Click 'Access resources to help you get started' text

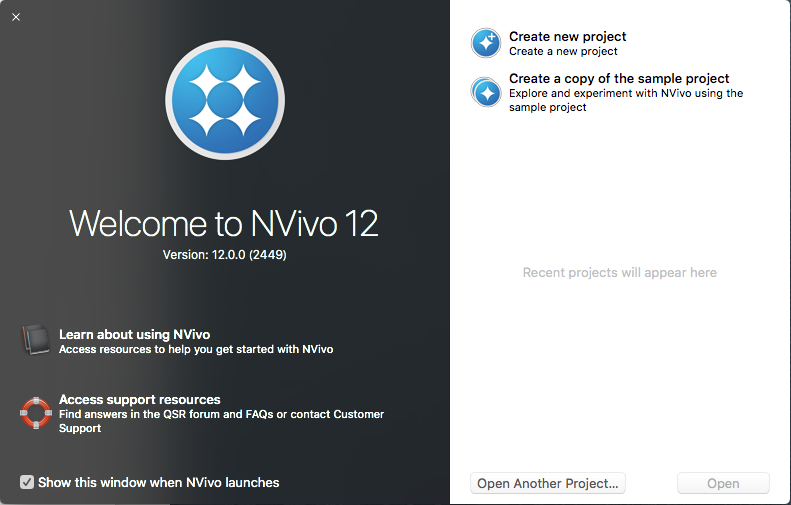coord(196,349)
